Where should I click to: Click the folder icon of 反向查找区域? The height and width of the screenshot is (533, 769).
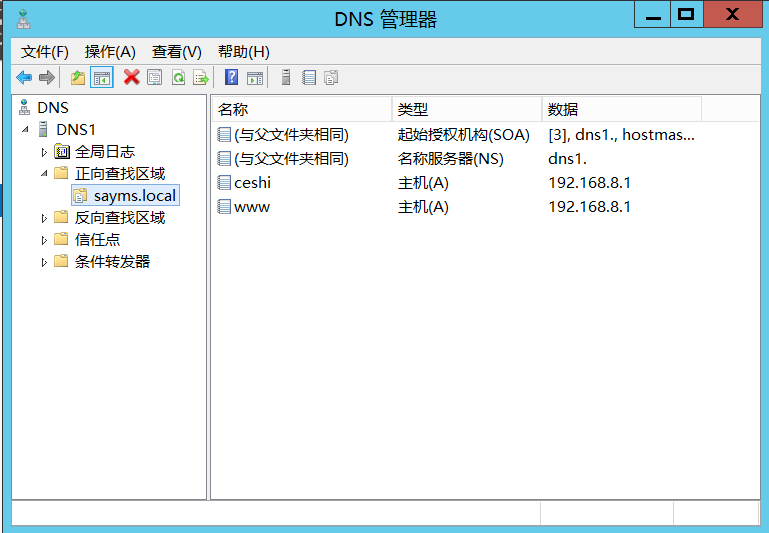click(61, 217)
